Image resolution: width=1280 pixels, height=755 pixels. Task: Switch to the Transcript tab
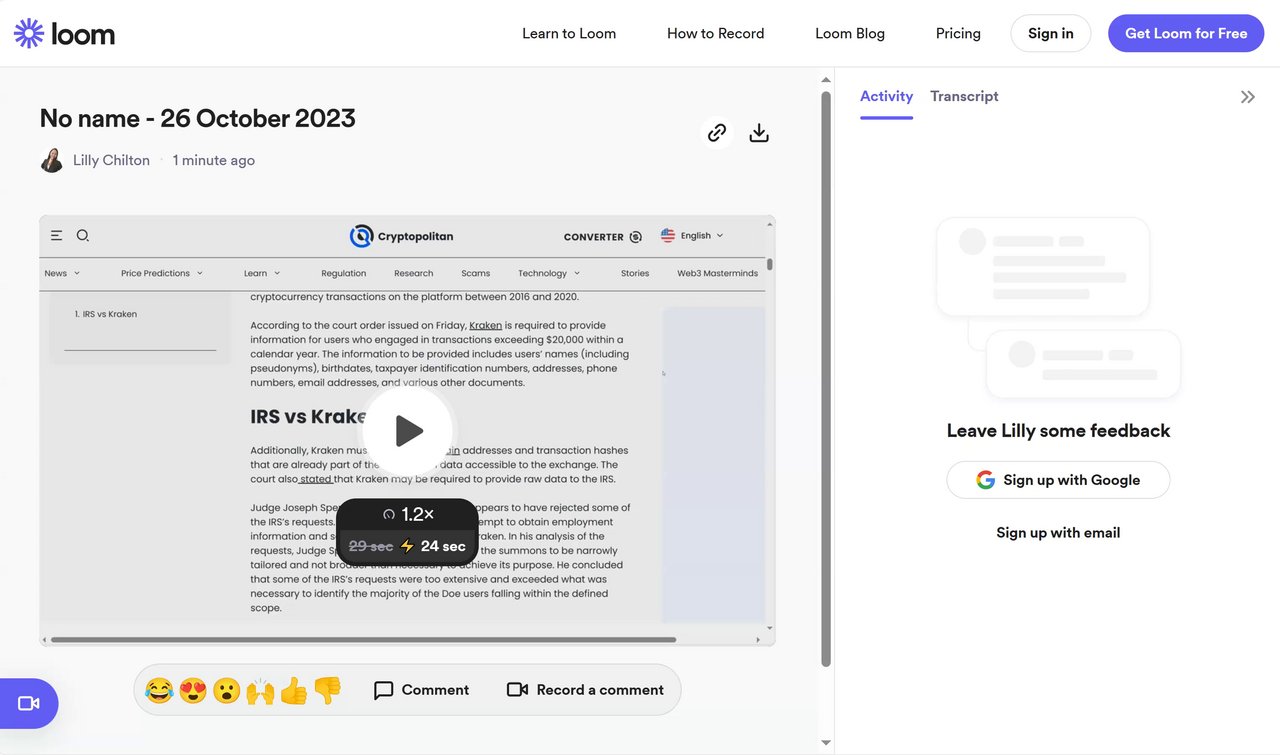pos(964,96)
